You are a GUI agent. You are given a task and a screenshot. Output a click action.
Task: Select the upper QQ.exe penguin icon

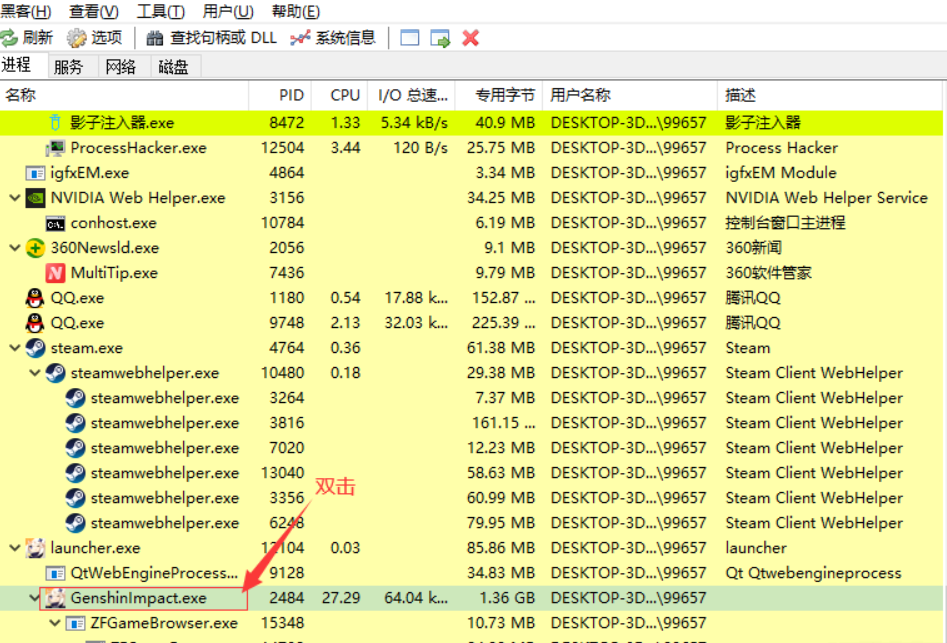[35, 298]
